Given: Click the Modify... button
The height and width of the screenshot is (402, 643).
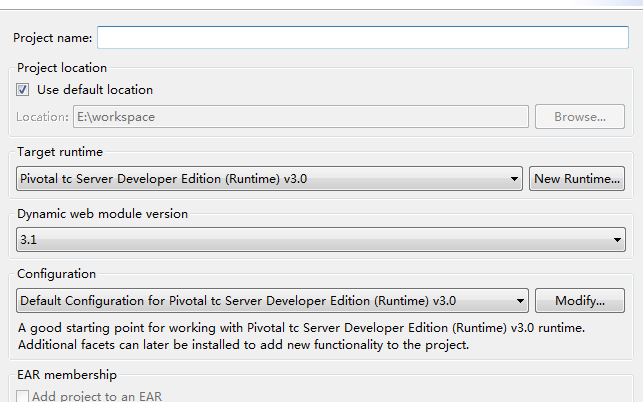Looking at the screenshot, I should [x=580, y=301].
